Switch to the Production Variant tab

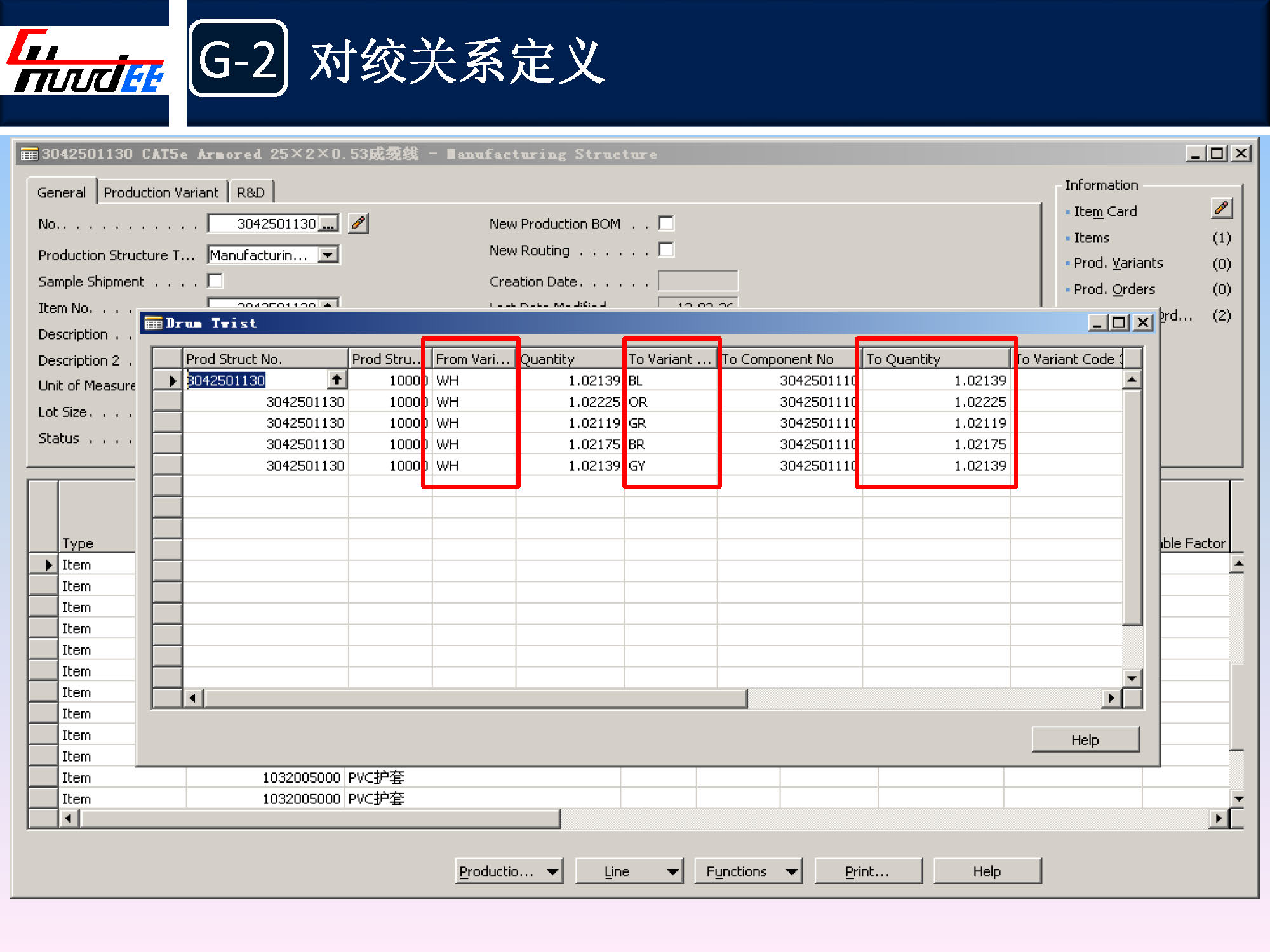coord(161,192)
